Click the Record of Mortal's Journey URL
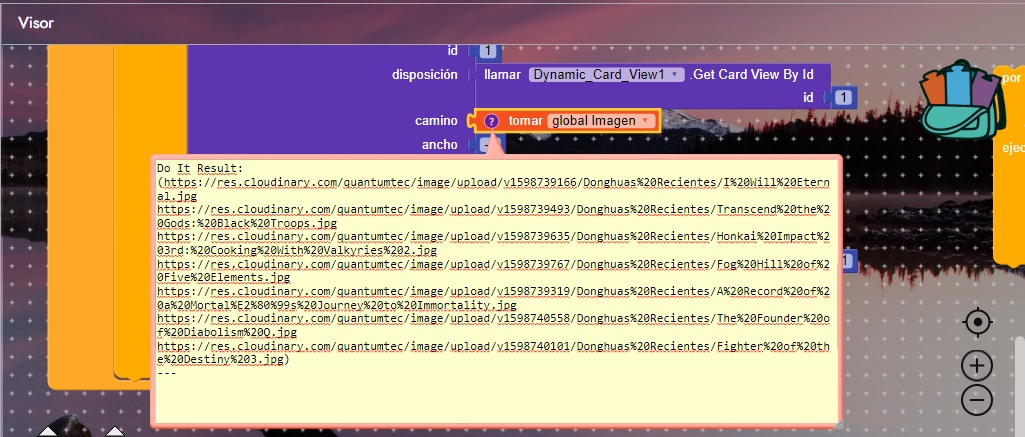Viewport: 1025px width, 437px height. click(x=494, y=299)
